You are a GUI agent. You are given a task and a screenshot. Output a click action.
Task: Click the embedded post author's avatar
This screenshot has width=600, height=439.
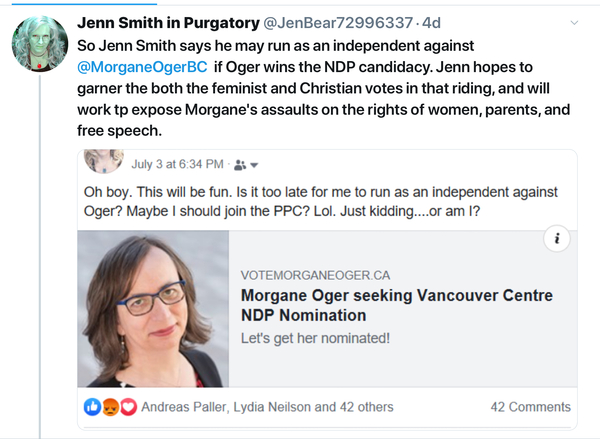(x=104, y=161)
